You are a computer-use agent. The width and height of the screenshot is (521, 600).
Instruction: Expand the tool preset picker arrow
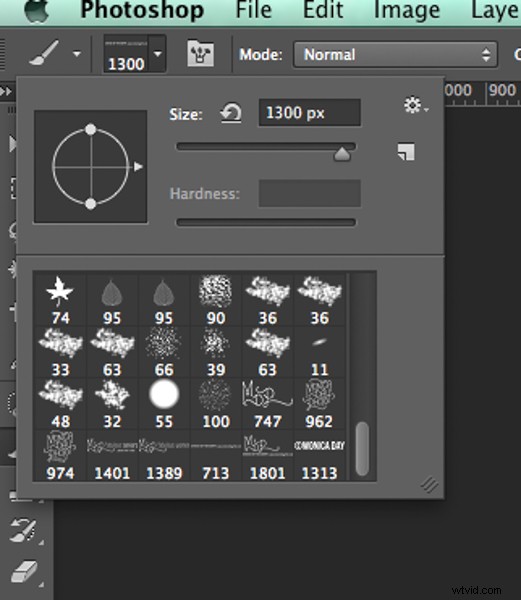[x=77, y=54]
